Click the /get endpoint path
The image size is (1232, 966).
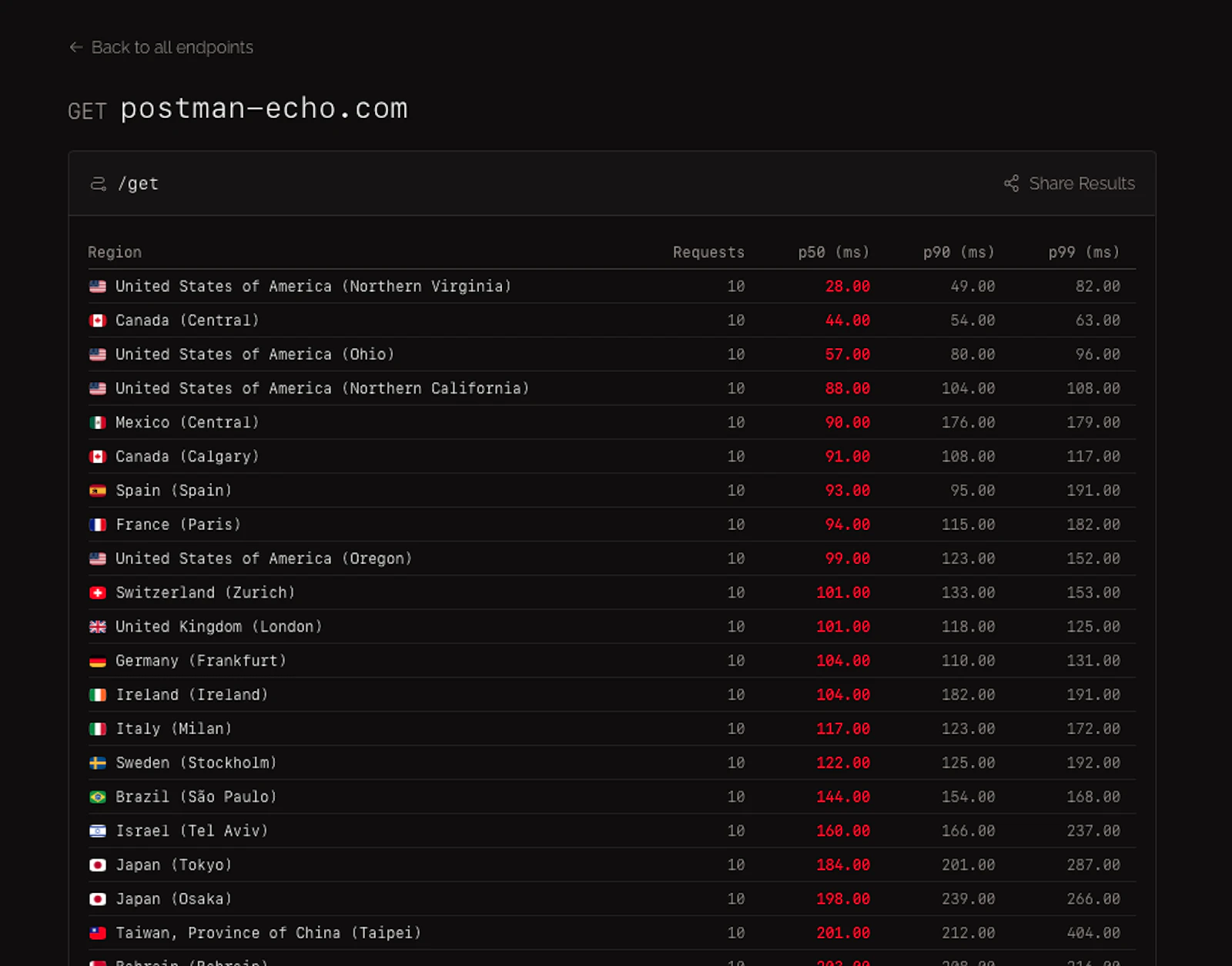pos(138,183)
